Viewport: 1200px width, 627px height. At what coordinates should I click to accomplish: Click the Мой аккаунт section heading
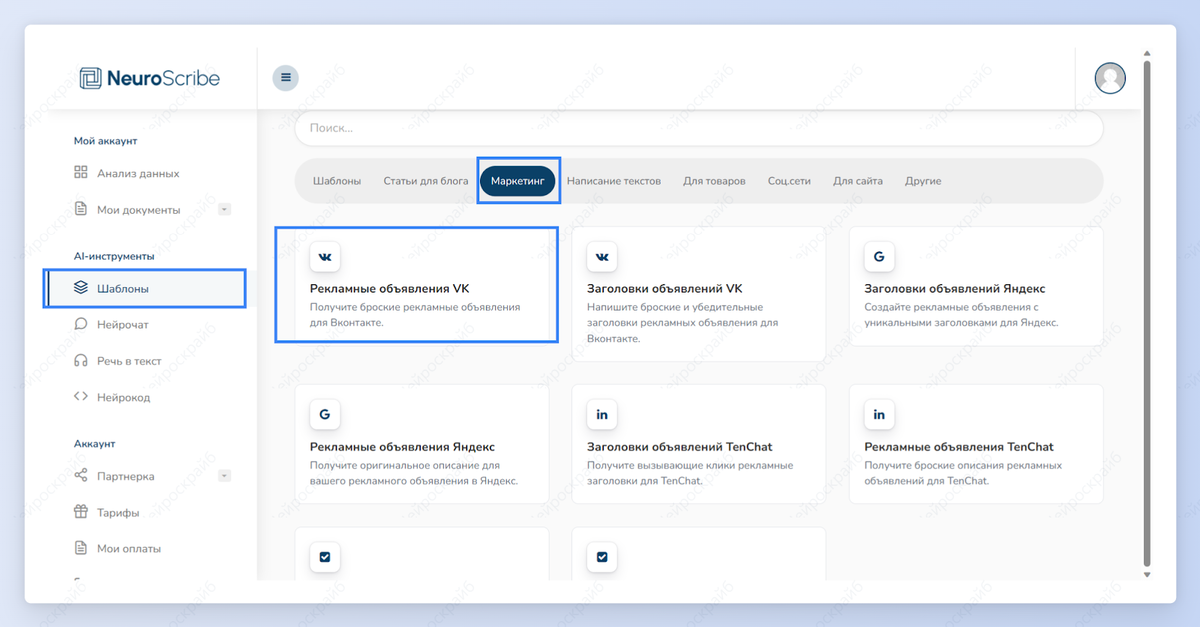tap(105, 141)
